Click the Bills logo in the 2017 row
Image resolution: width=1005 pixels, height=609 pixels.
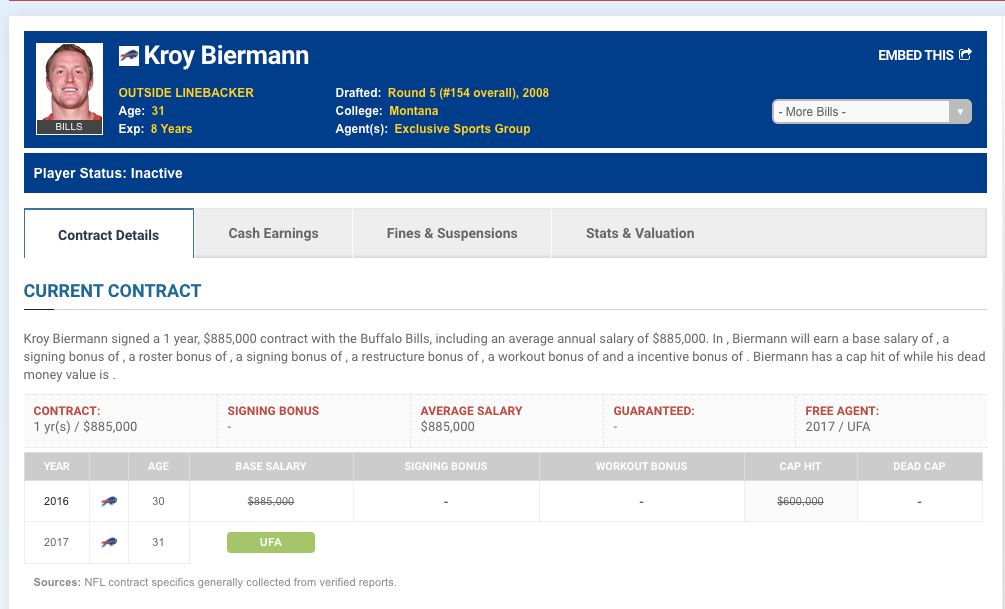(x=109, y=542)
